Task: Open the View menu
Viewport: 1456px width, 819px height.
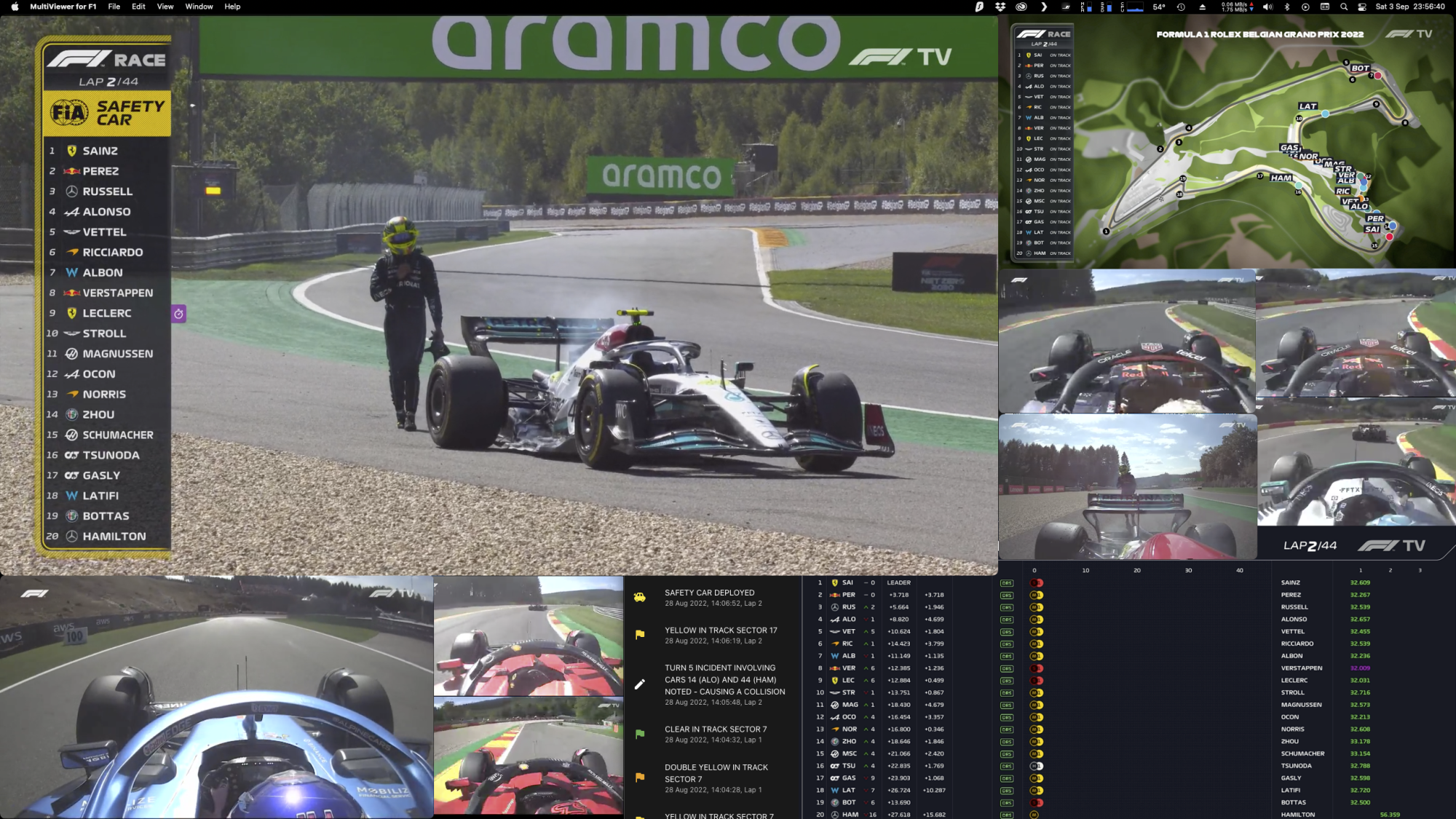Action: tap(165, 7)
